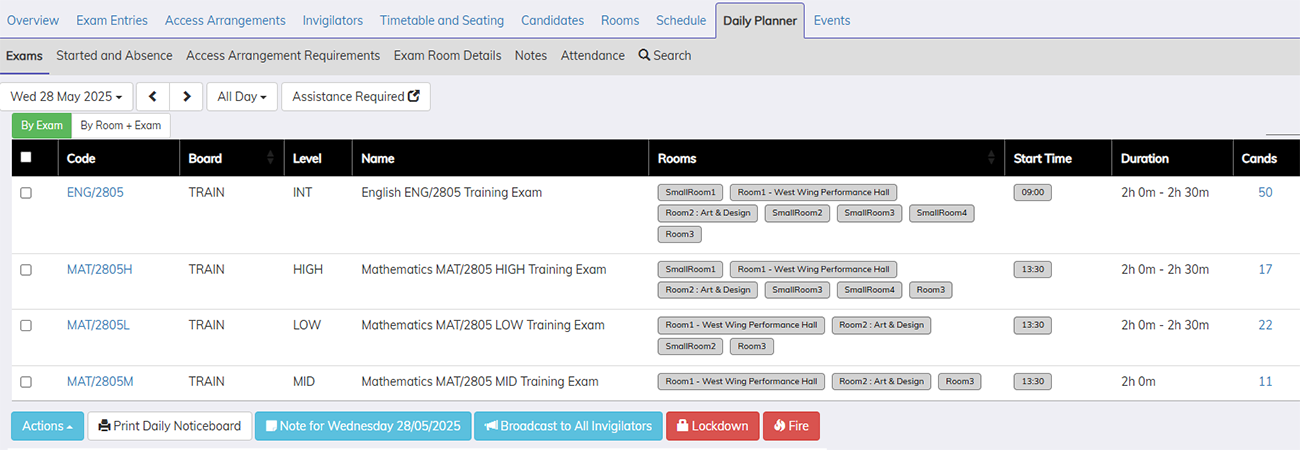The image size is (1300, 450).
Task: Open the Actions dropdown menu
Action: (x=47, y=426)
